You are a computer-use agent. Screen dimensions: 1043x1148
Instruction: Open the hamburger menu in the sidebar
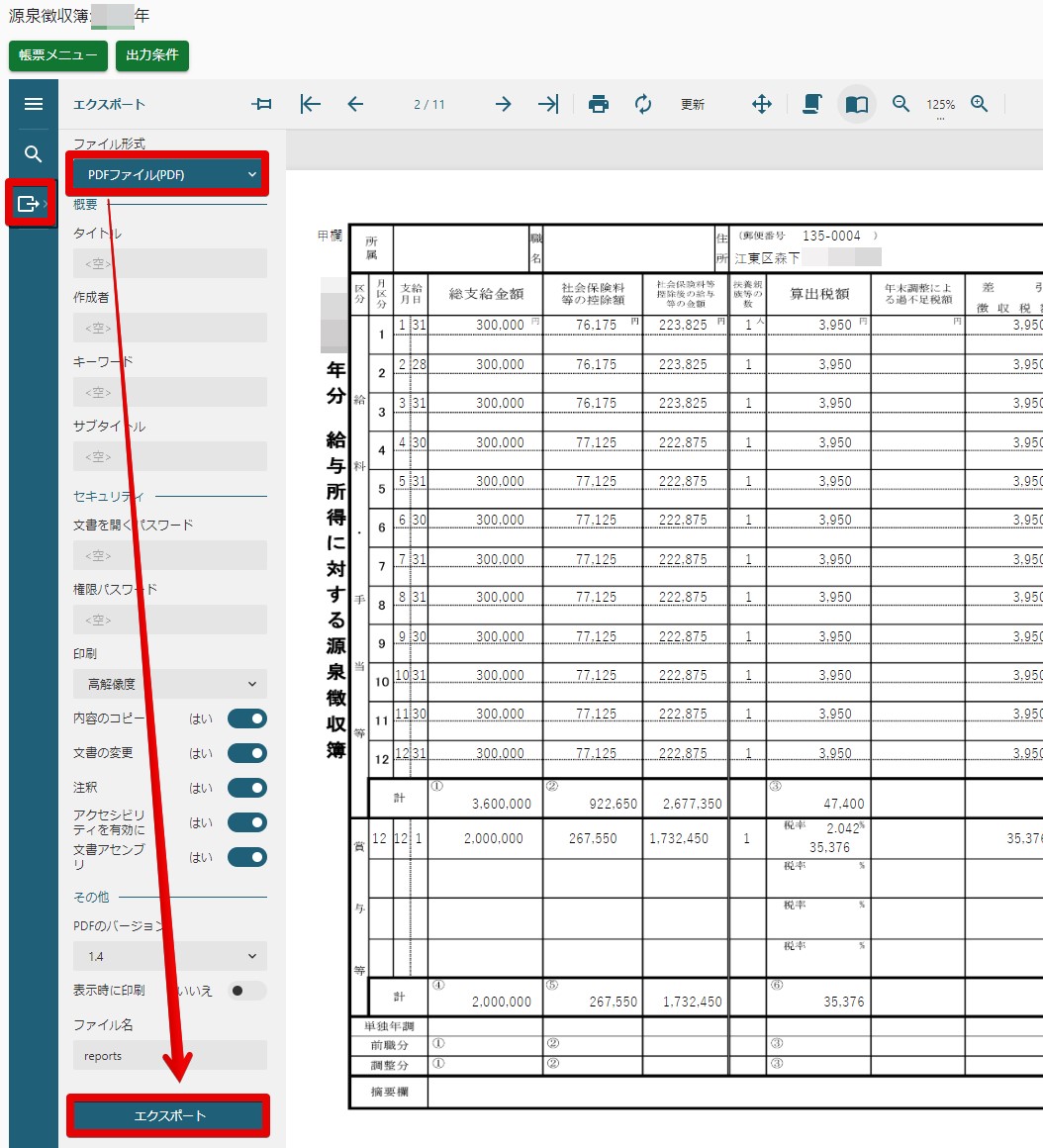[33, 104]
